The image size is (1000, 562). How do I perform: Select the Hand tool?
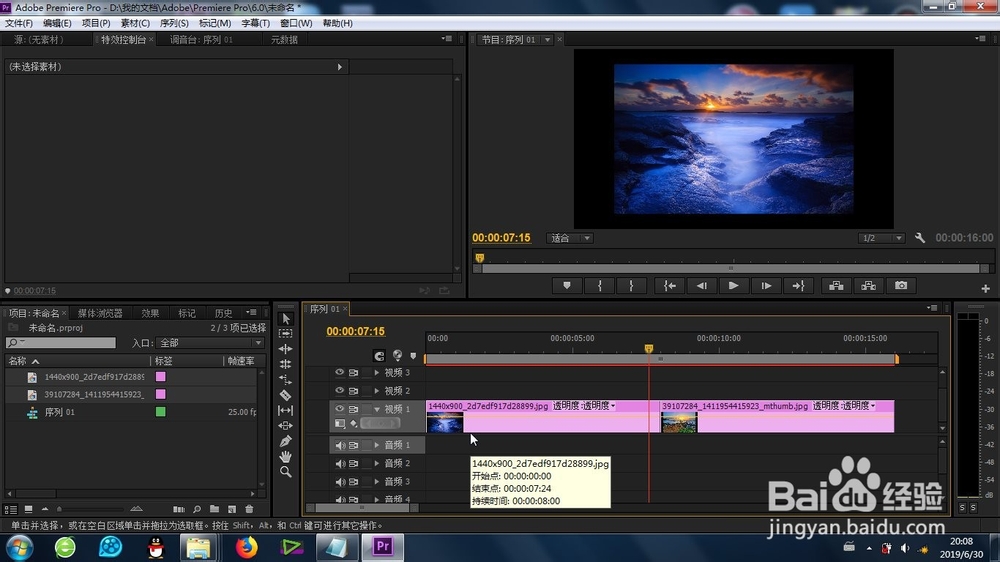coord(286,456)
